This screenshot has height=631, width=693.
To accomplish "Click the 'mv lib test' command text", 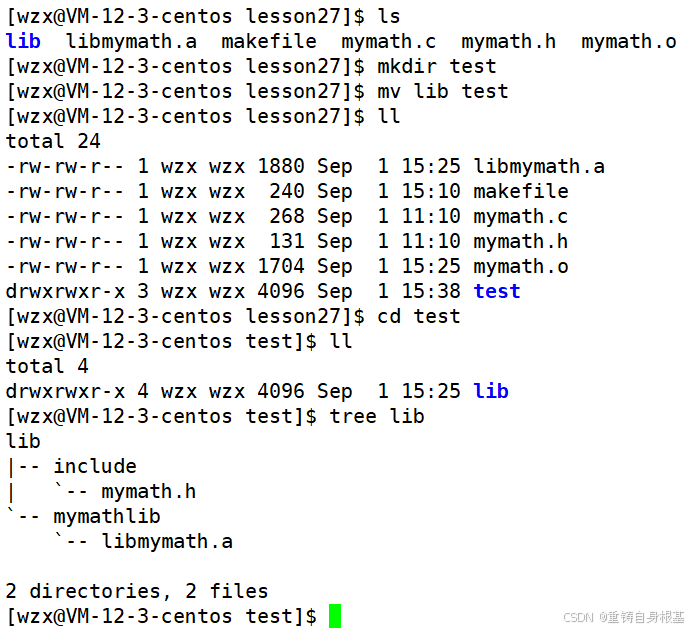I will pos(443,91).
